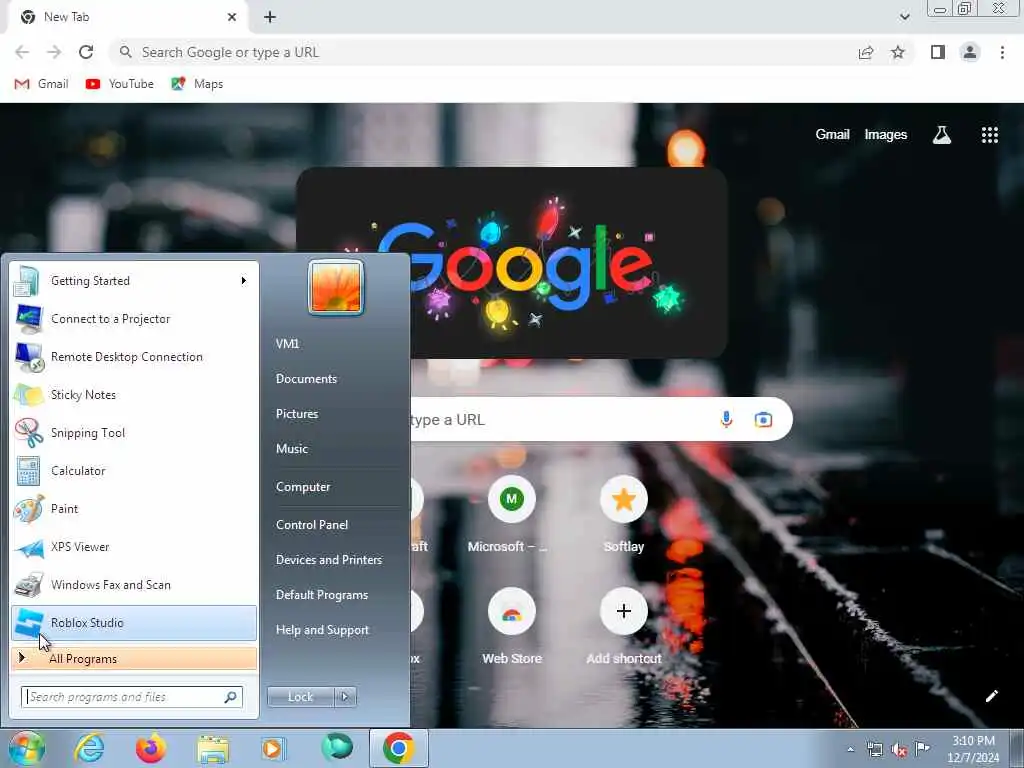This screenshot has height=768, width=1024.
Task: Open Chrome profile avatar
Action: click(x=970, y=52)
